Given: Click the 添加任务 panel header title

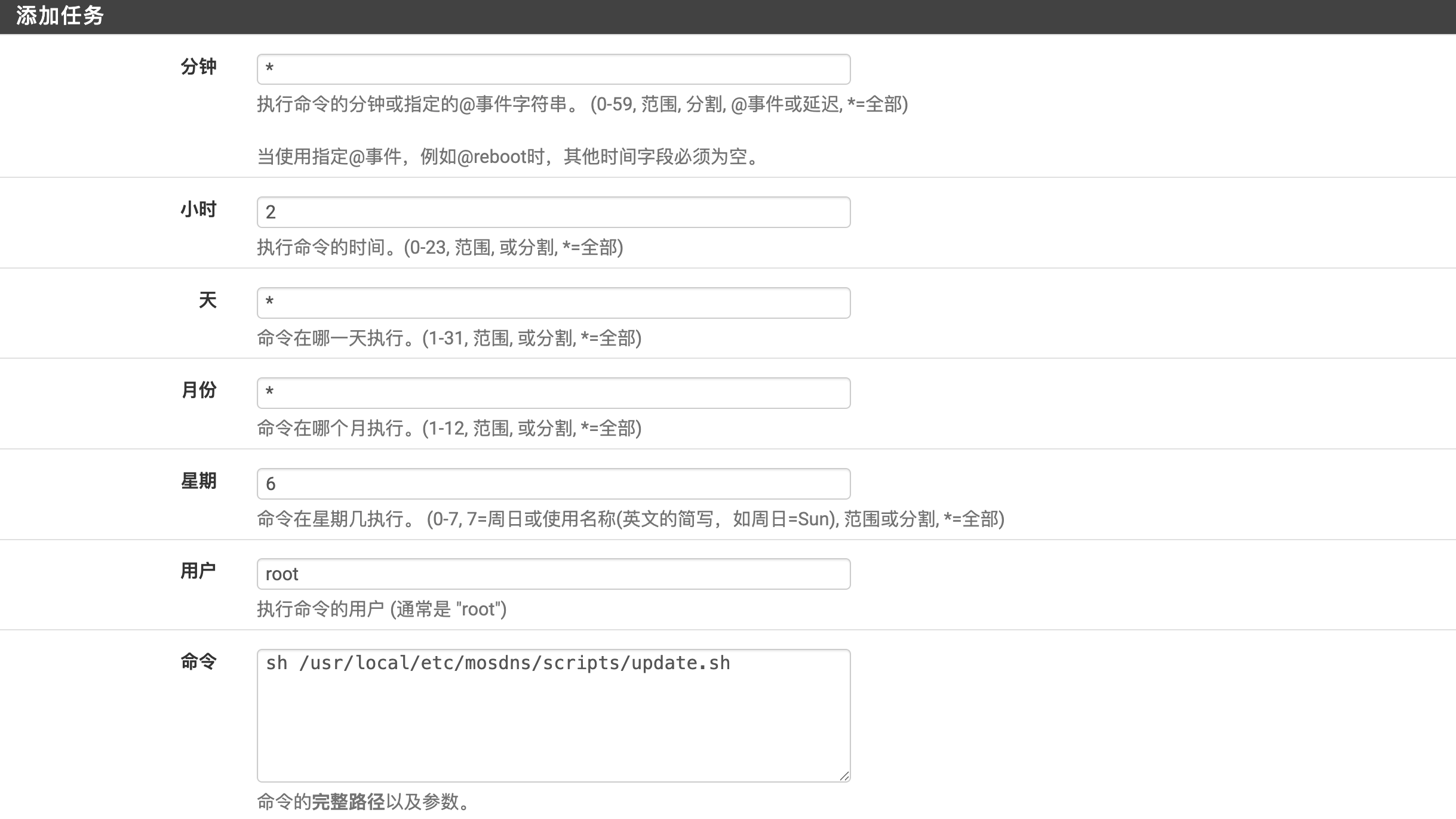Looking at the screenshot, I should pos(60,16).
